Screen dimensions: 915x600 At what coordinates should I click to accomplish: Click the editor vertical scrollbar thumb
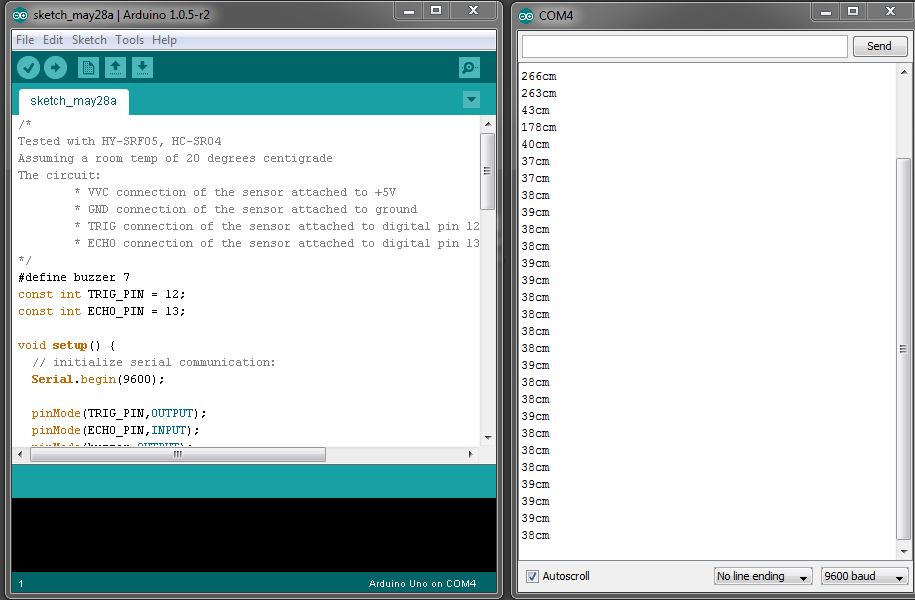pyautogui.click(x=487, y=171)
